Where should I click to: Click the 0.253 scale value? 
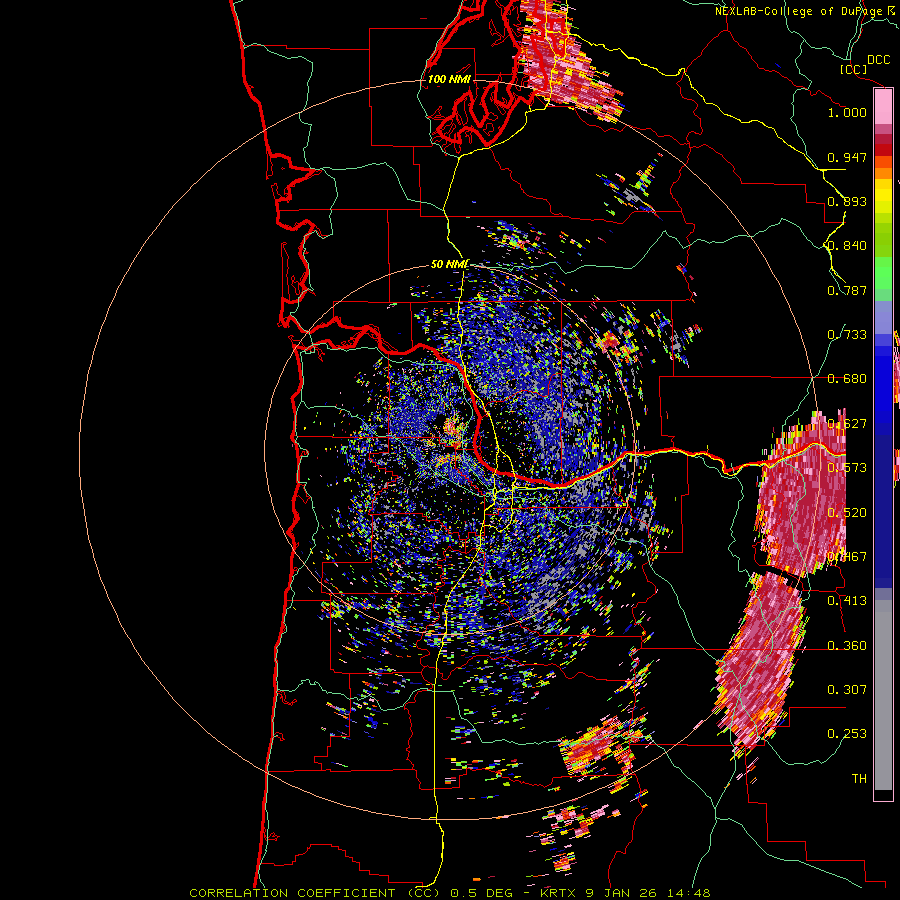pyautogui.click(x=847, y=734)
